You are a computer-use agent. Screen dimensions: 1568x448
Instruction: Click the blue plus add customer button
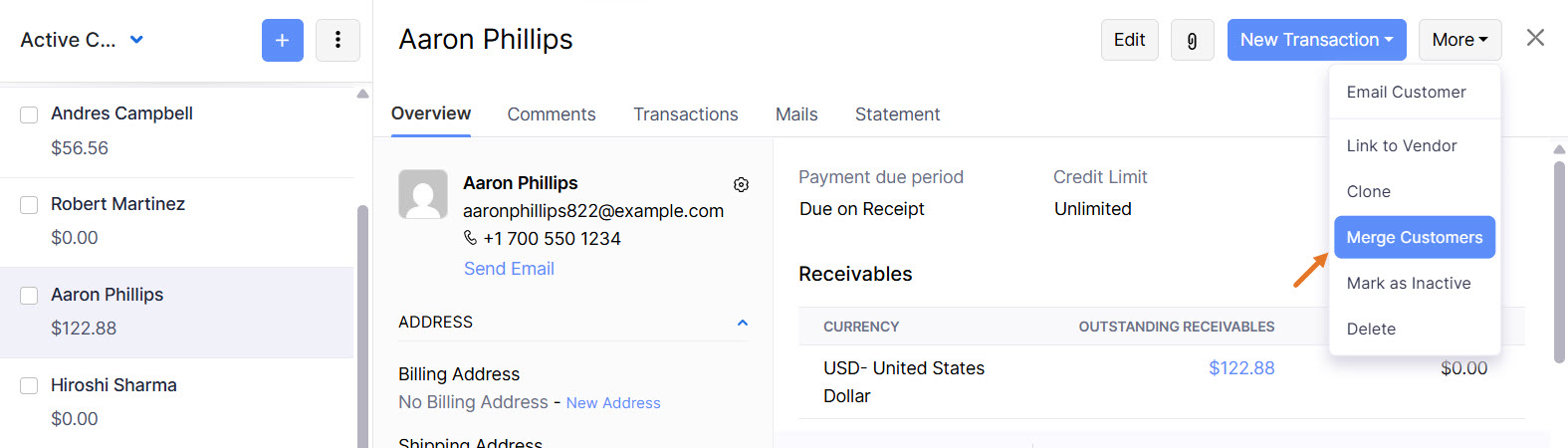click(x=283, y=40)
